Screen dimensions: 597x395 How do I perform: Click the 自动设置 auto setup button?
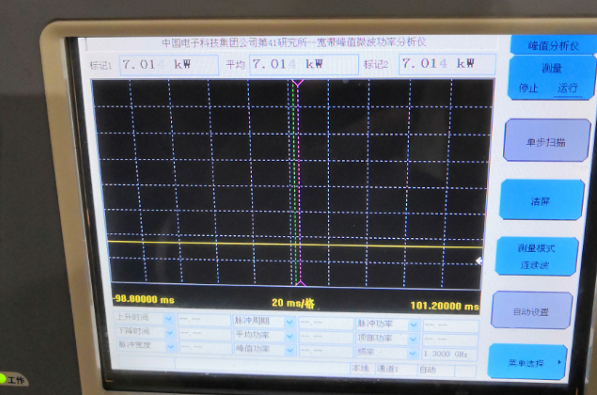click(532, 310)
